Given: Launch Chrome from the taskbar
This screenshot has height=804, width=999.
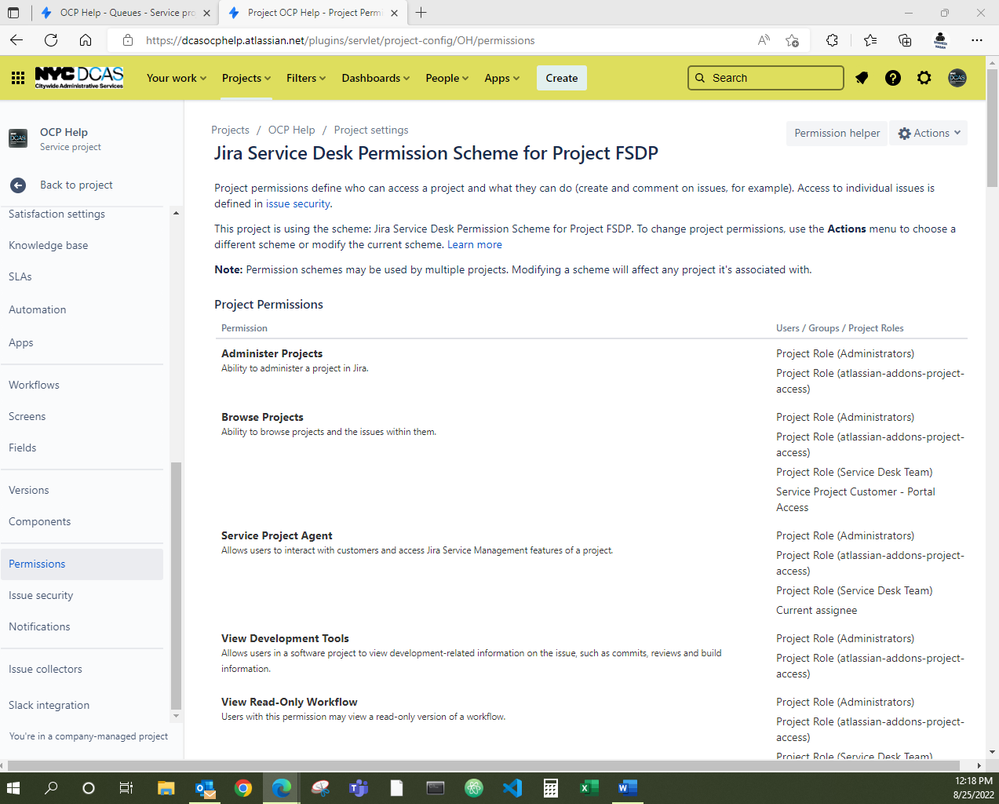Looking at the screenshot, I should (243, 788).
